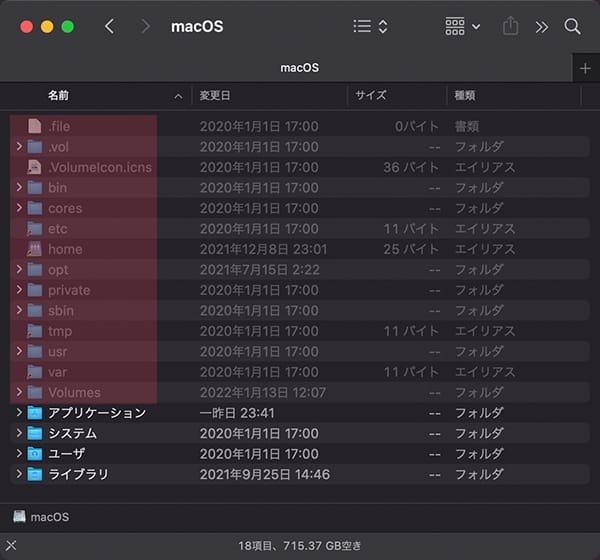Click date 2021年7月15日 2:22

(260, 270)
